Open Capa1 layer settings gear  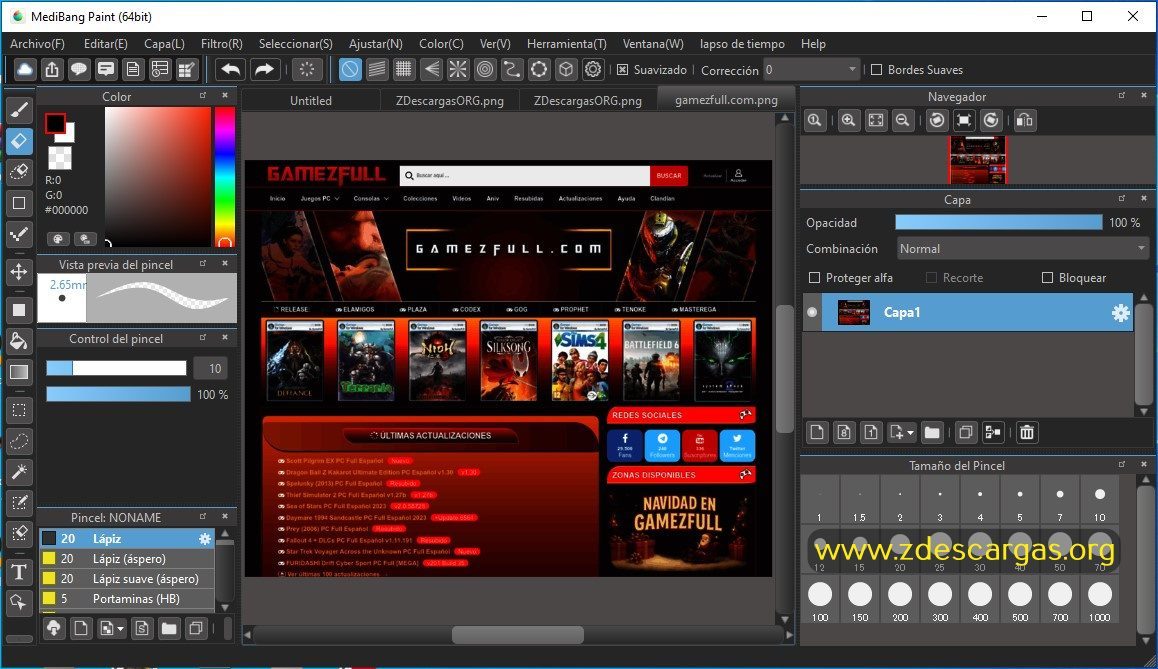tap(1120, 312)
